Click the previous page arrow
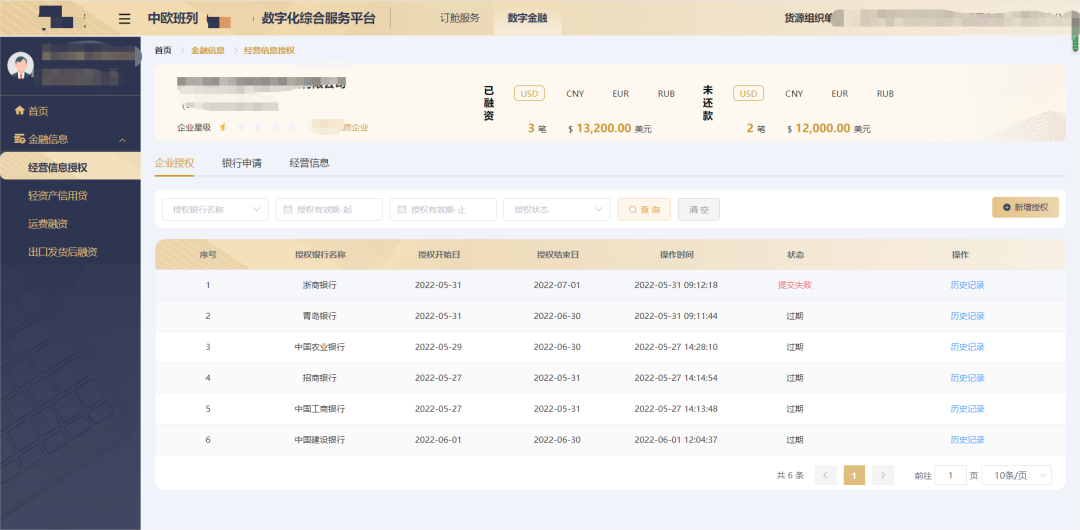Image resolution: width=1080 pixels, height=530 pixels. click(x=825, y=475)
